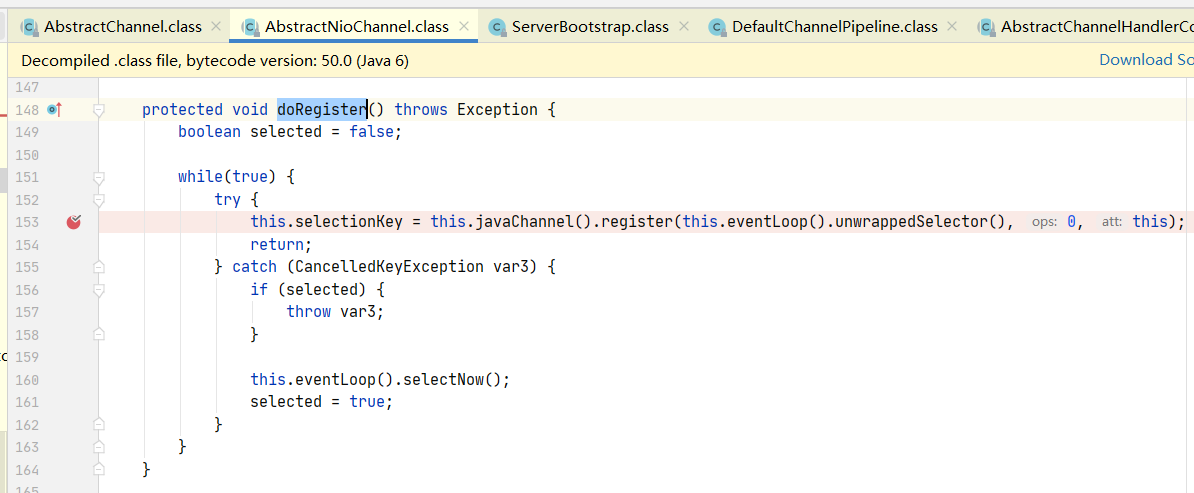1194x493 pixels.
Task: Remove the breakpoint on line 153
Action: click(74, 222)
